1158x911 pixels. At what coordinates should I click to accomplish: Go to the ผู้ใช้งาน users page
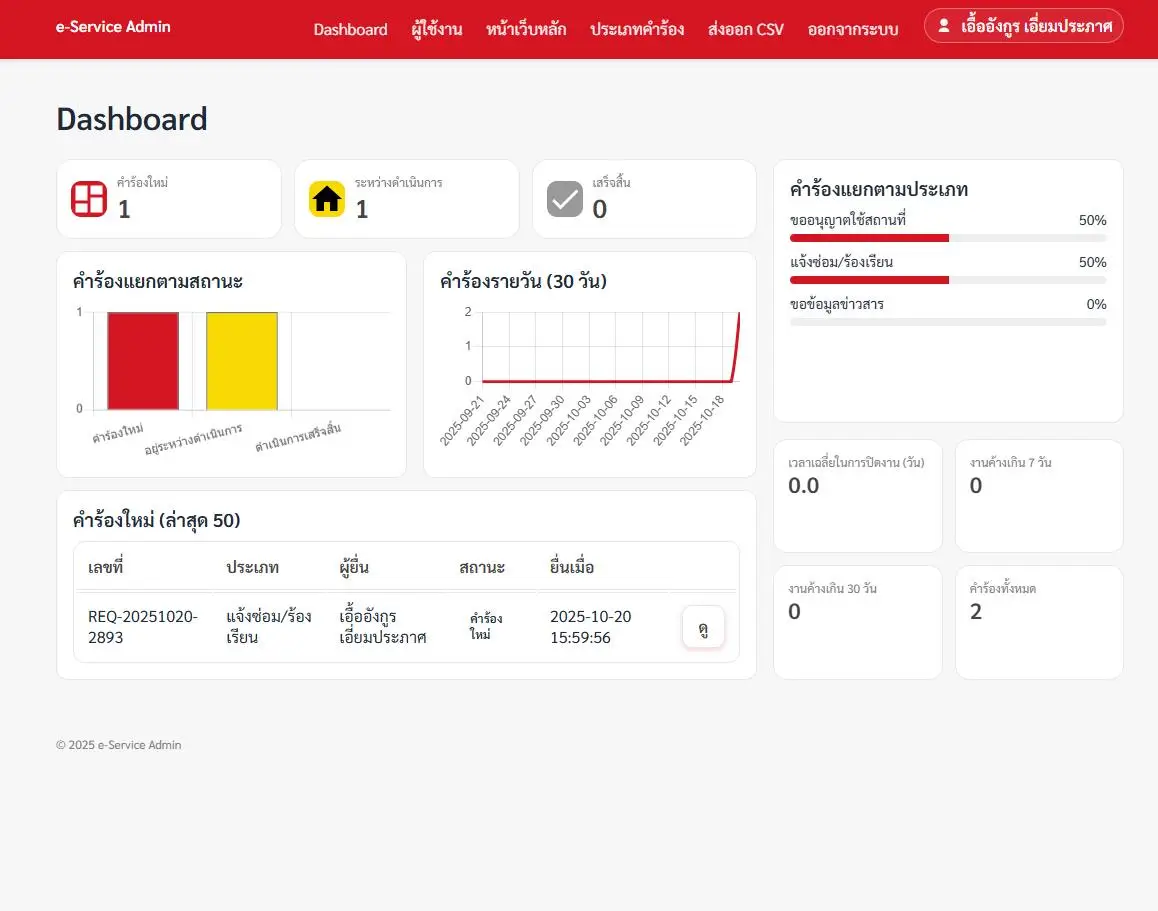(437, 29)
